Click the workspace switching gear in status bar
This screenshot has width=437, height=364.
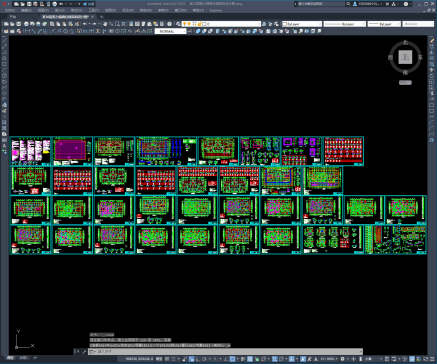click(x=342, y=359)
